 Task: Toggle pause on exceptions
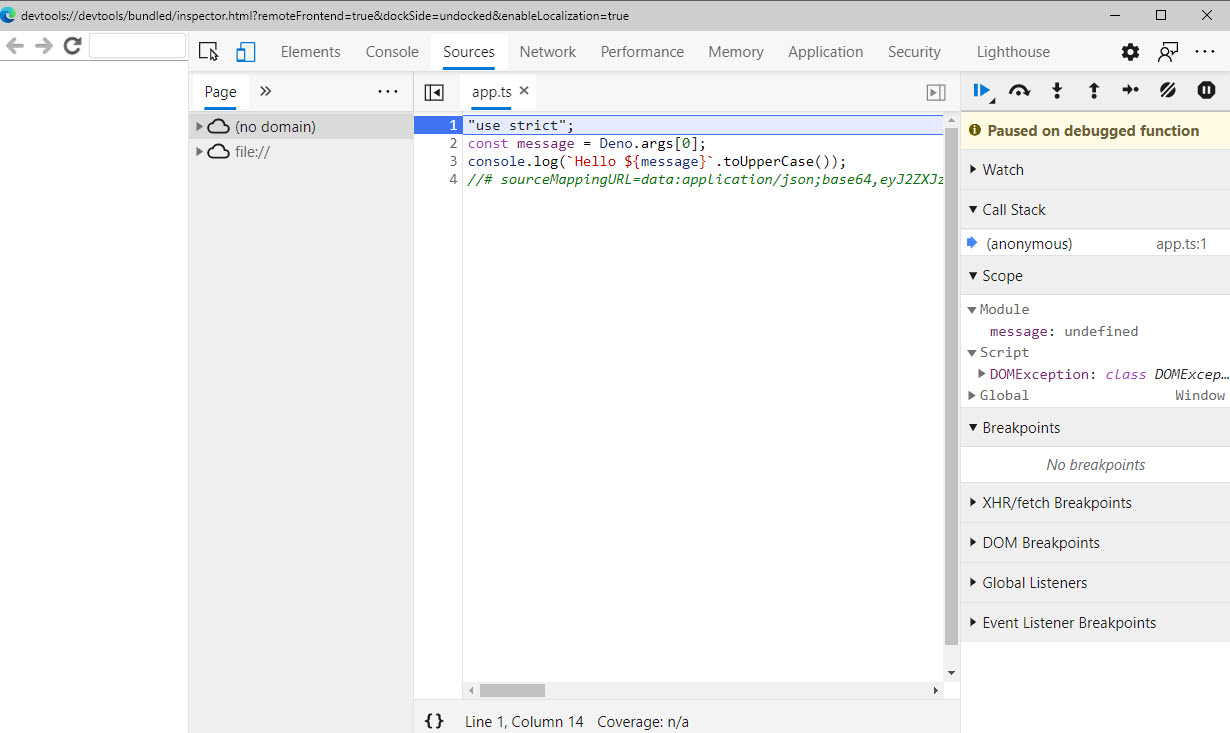(x=1206, y=91)
